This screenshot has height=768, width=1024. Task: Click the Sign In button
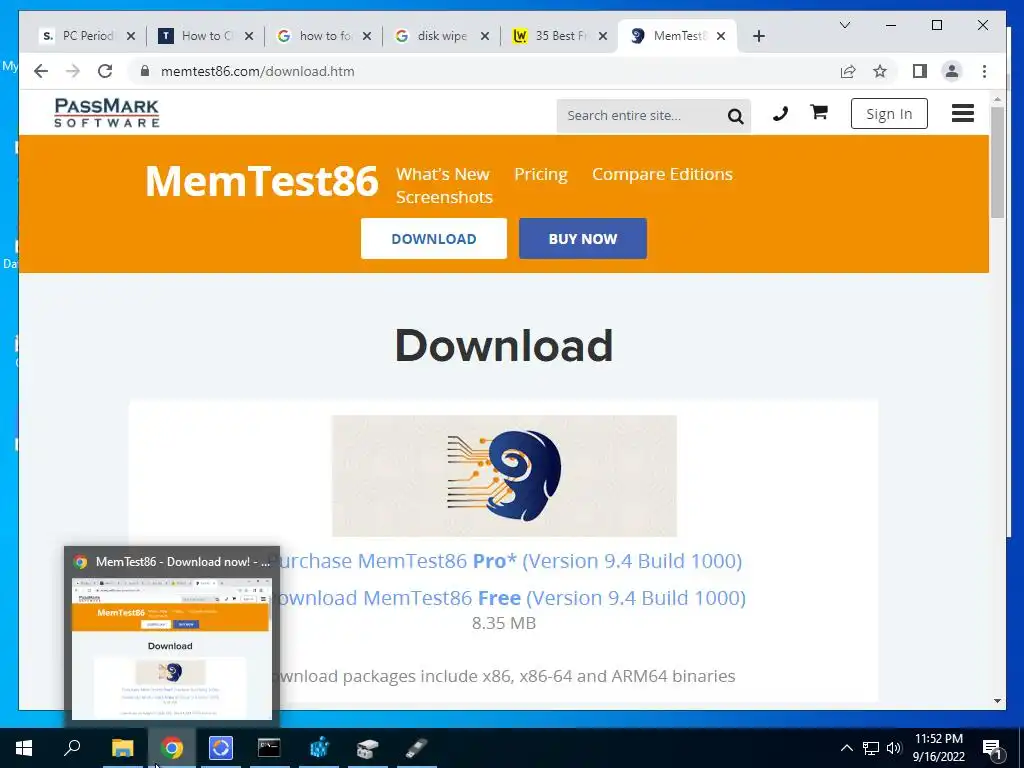889,114
